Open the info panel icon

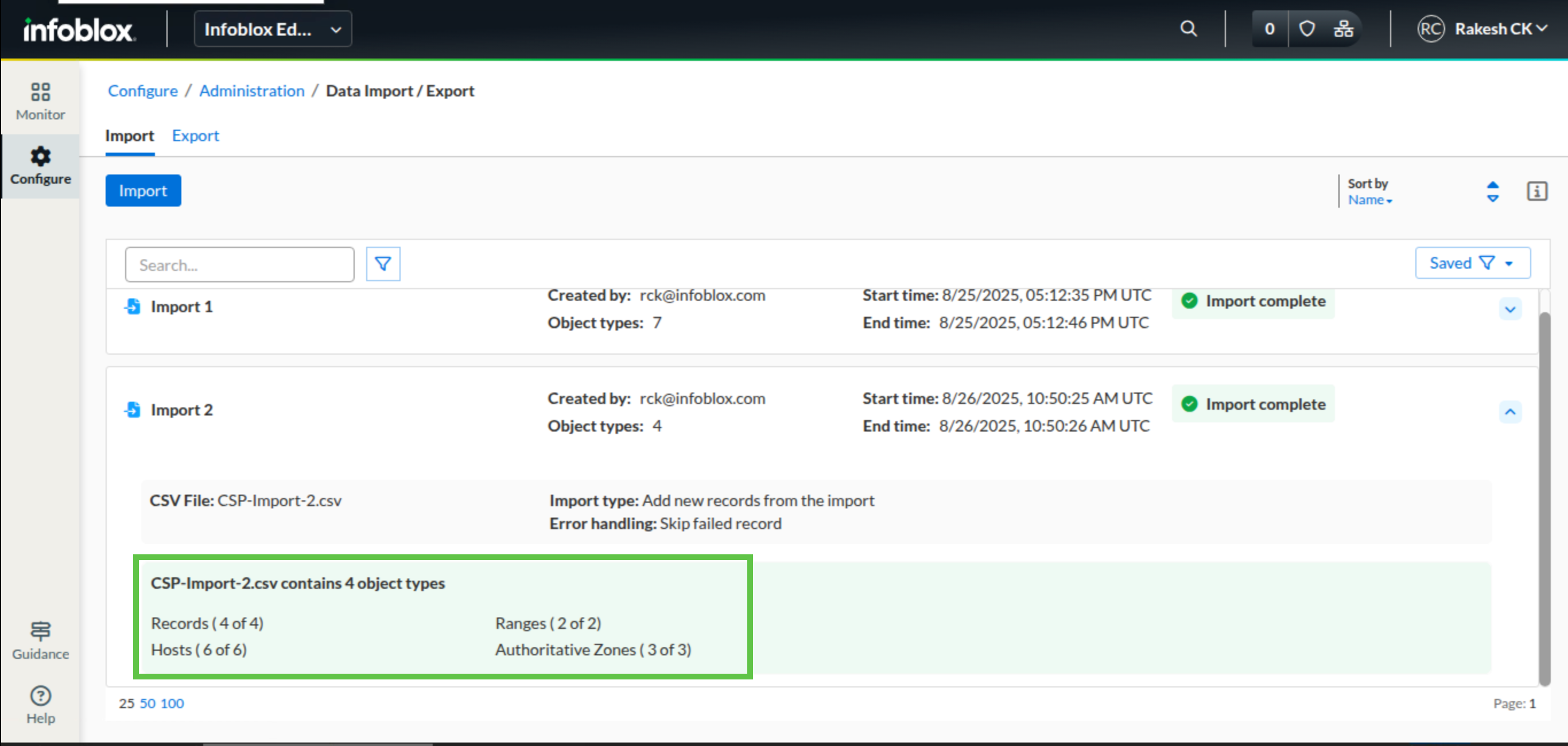tap(1537, 191)
